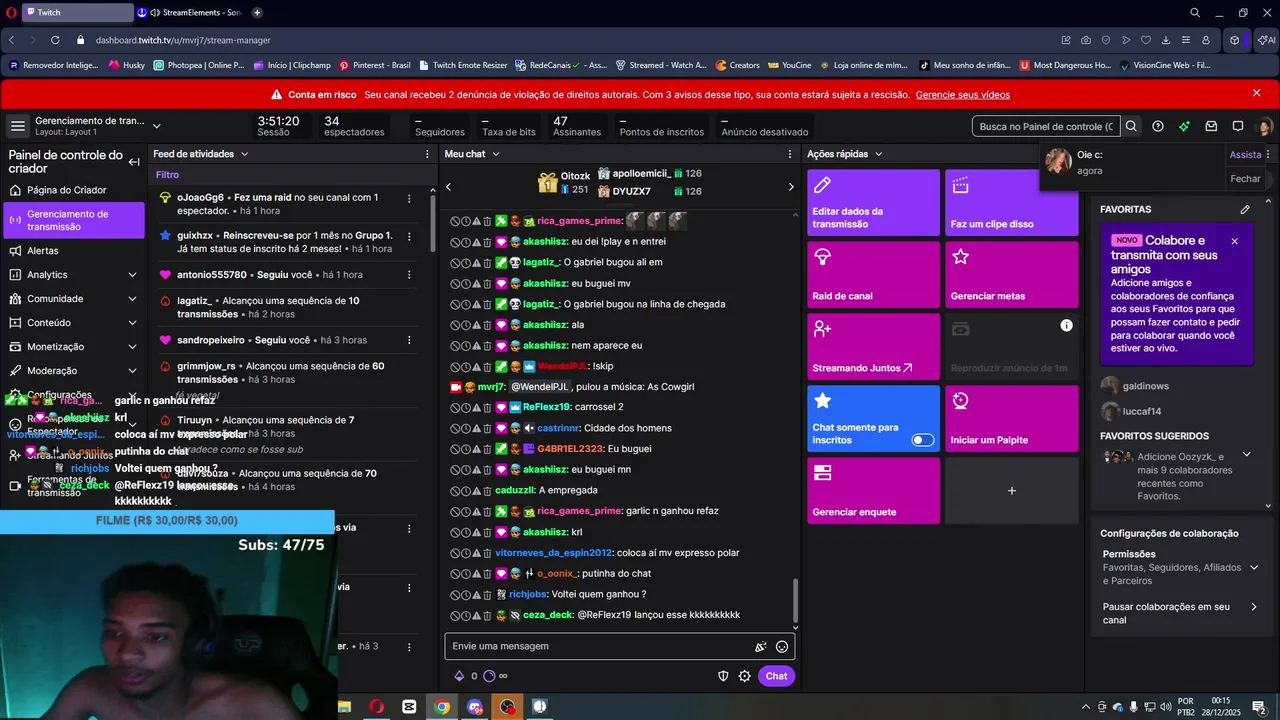Show the previous chat leaderboard entry
The image size is (1280, 720).
click(x=448, y=187)
